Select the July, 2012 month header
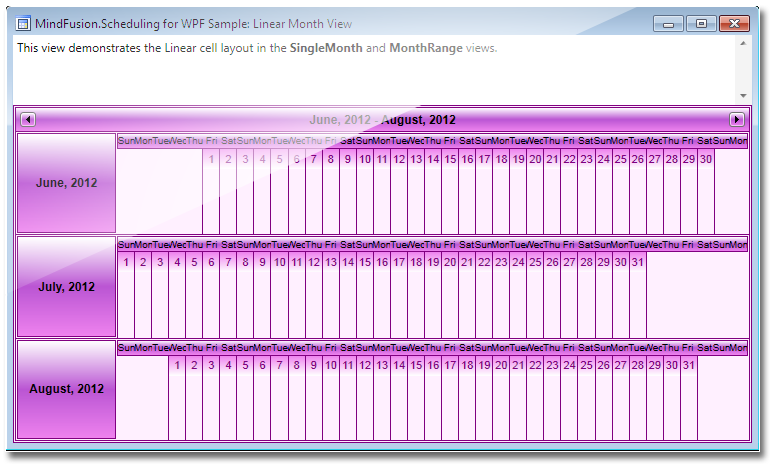 click(x=66, y=287)
